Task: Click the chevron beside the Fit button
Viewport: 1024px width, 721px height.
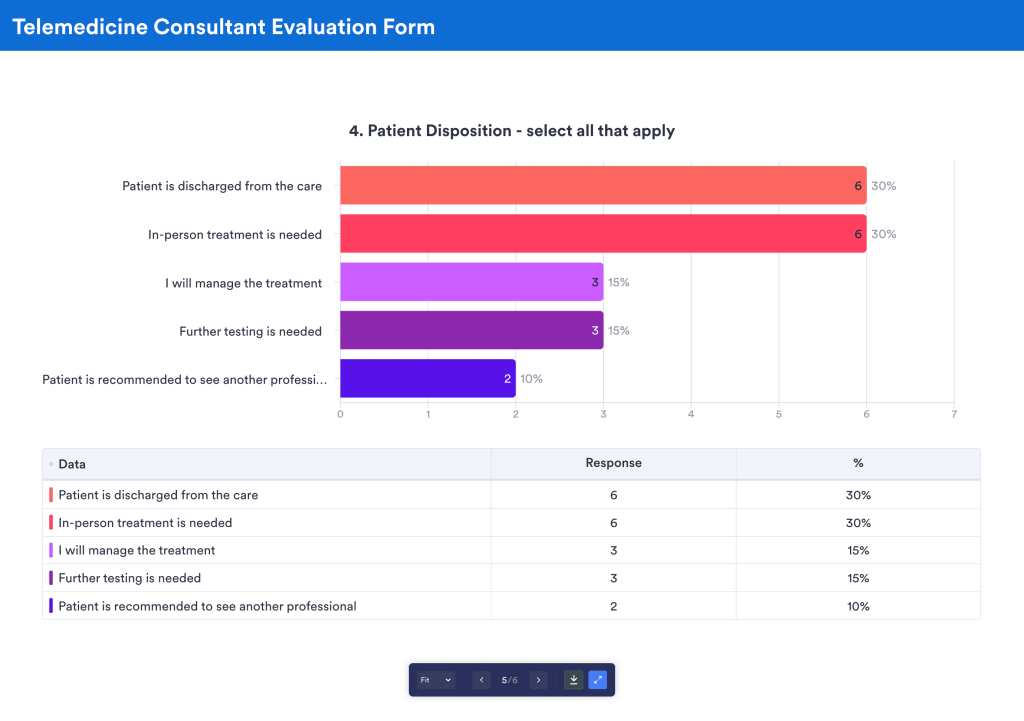Action: 448,679
